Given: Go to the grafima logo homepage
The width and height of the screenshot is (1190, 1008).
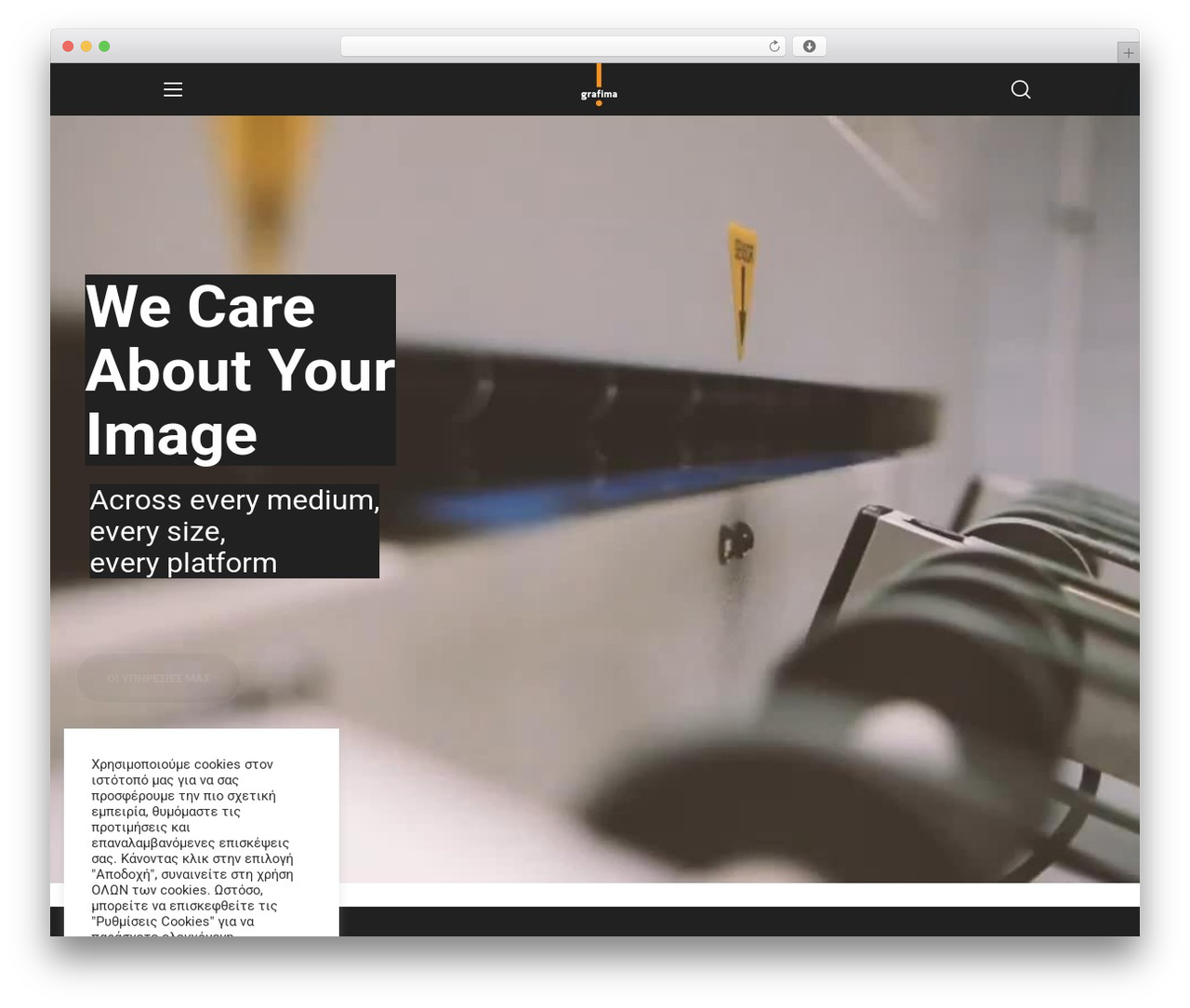Looking at the screenshot, I should click(599, 86).
